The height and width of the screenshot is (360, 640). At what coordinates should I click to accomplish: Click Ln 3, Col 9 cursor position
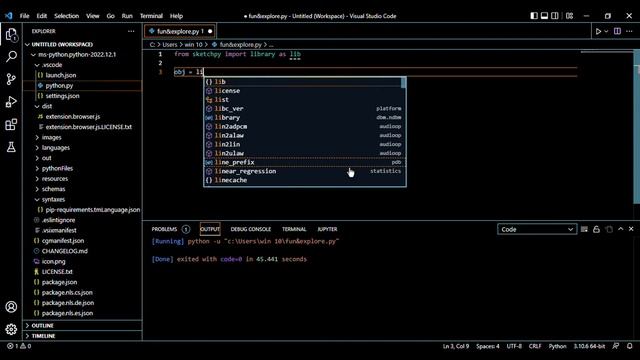(x=456, y=346)
